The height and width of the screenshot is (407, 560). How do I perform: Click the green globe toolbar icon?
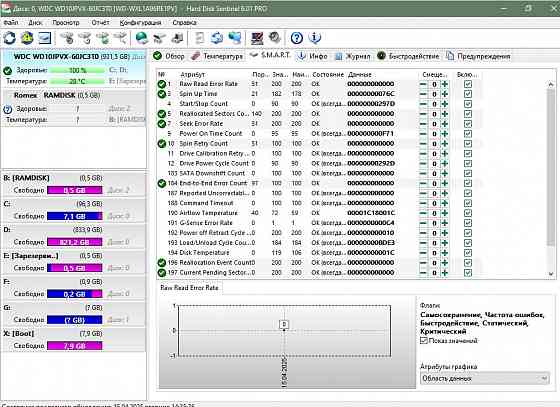142,38
